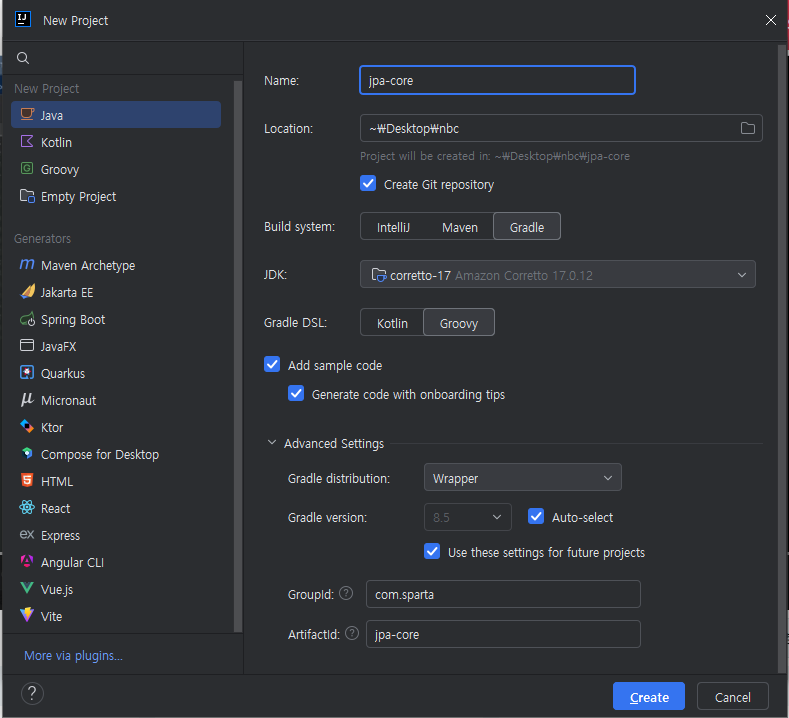Browse location with the folder icon

[748, 128]
